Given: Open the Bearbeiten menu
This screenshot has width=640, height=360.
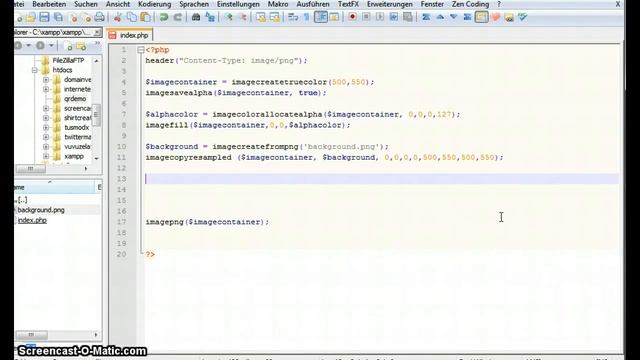Looking at the screenshot, I should [x=49, y=4].
